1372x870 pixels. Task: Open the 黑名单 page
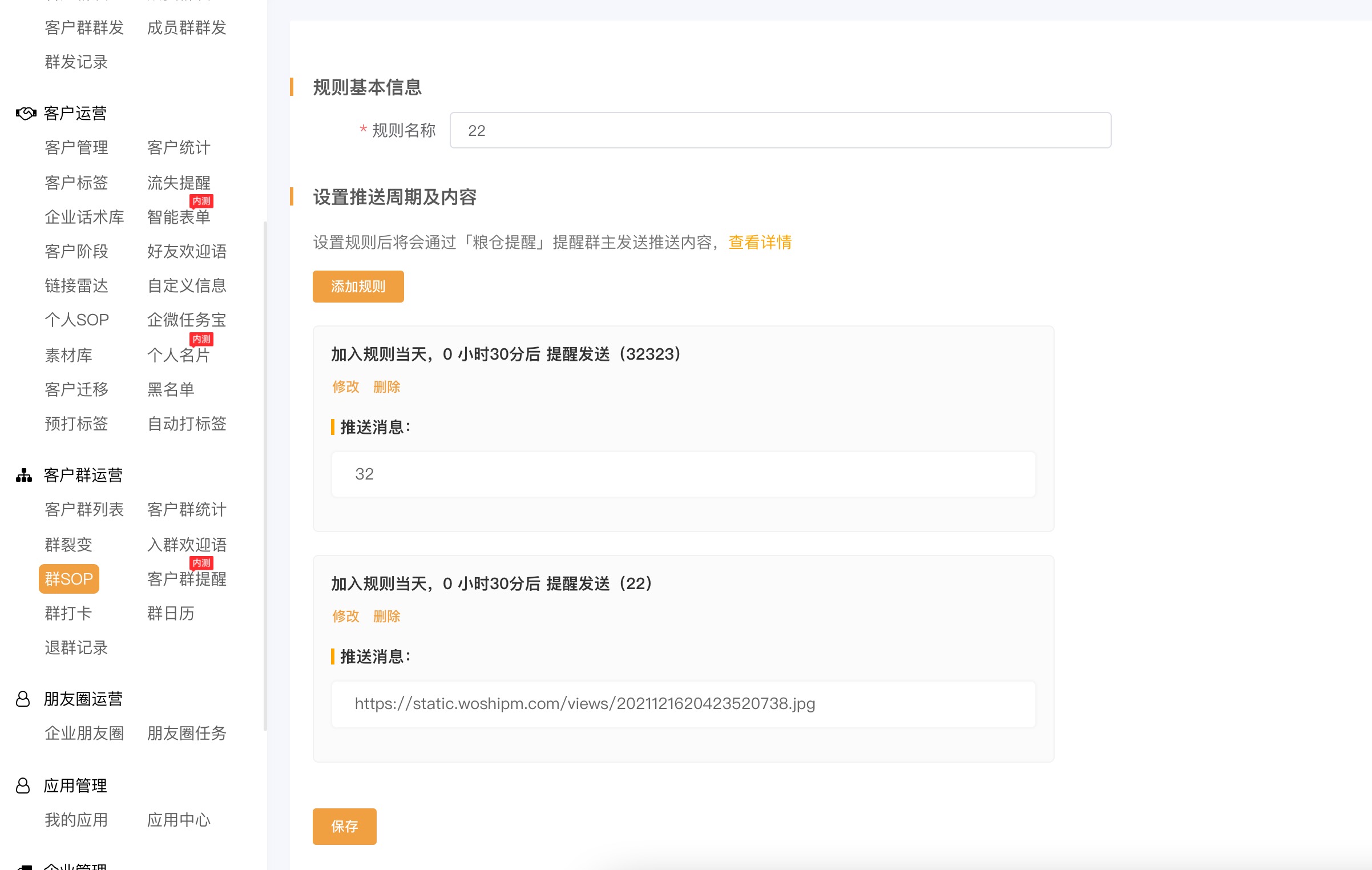point(170,389)
